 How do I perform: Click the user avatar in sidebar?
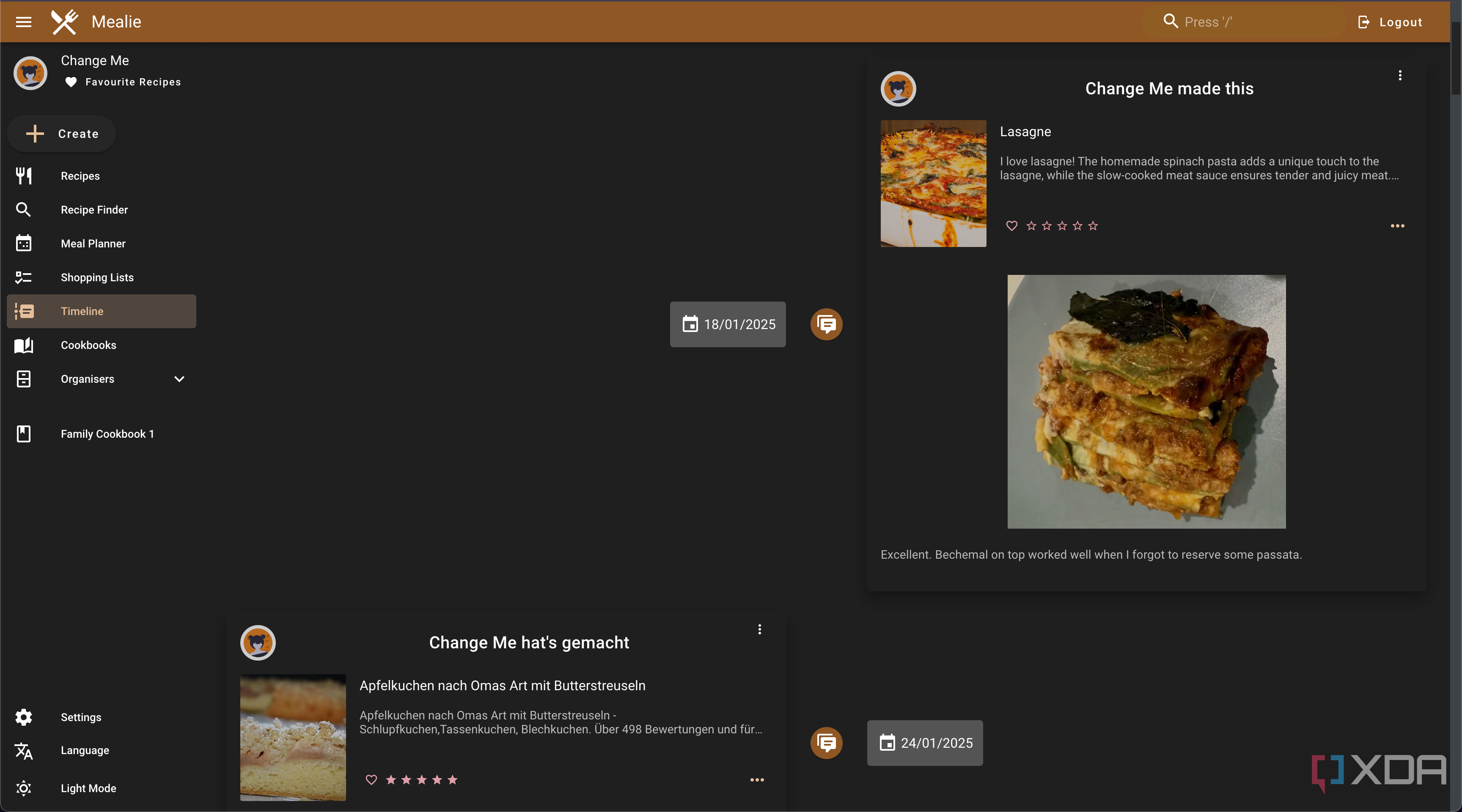30,73
